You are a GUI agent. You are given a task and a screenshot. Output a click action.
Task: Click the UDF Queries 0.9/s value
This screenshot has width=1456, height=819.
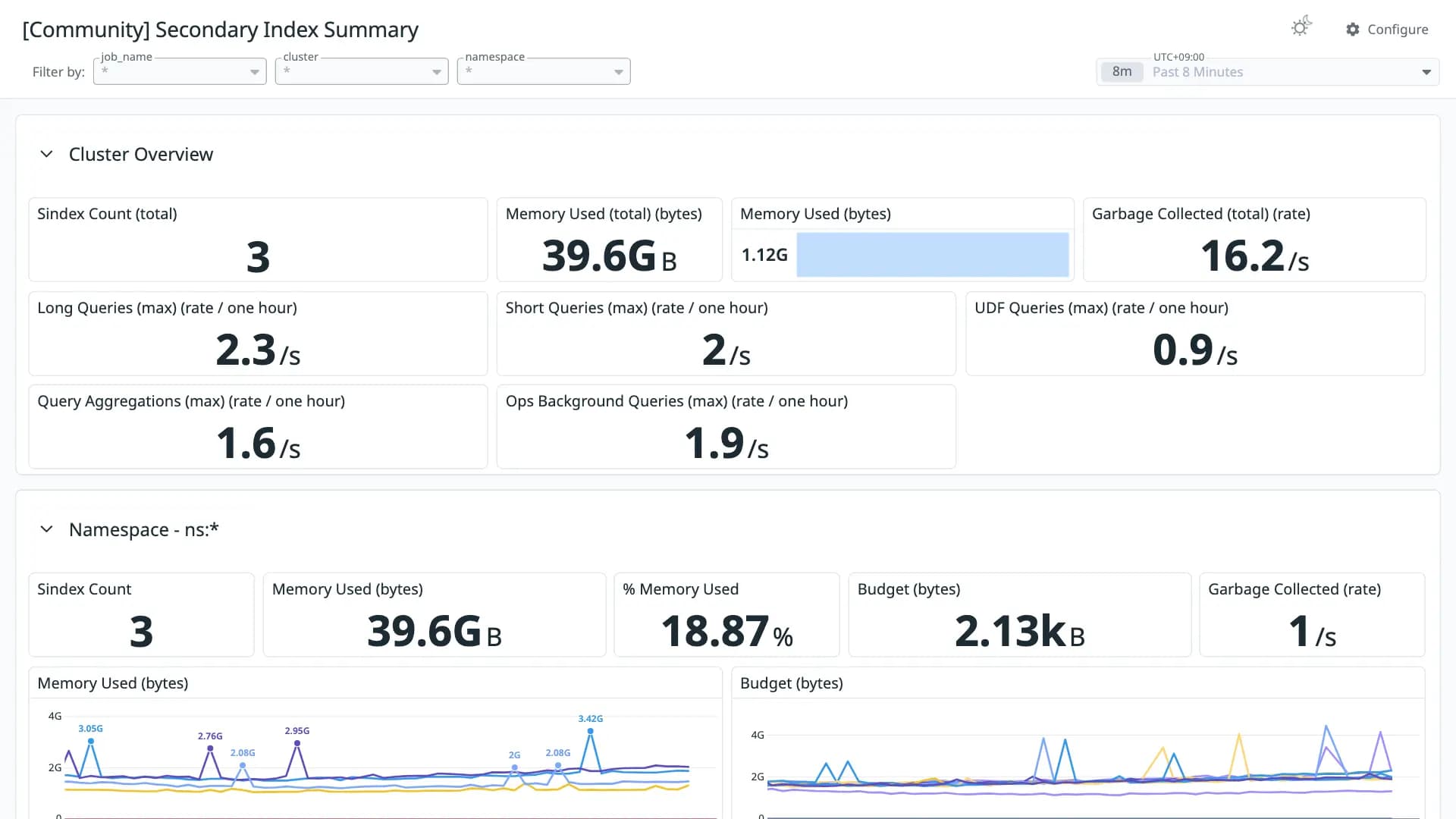tap(1195, 350)
